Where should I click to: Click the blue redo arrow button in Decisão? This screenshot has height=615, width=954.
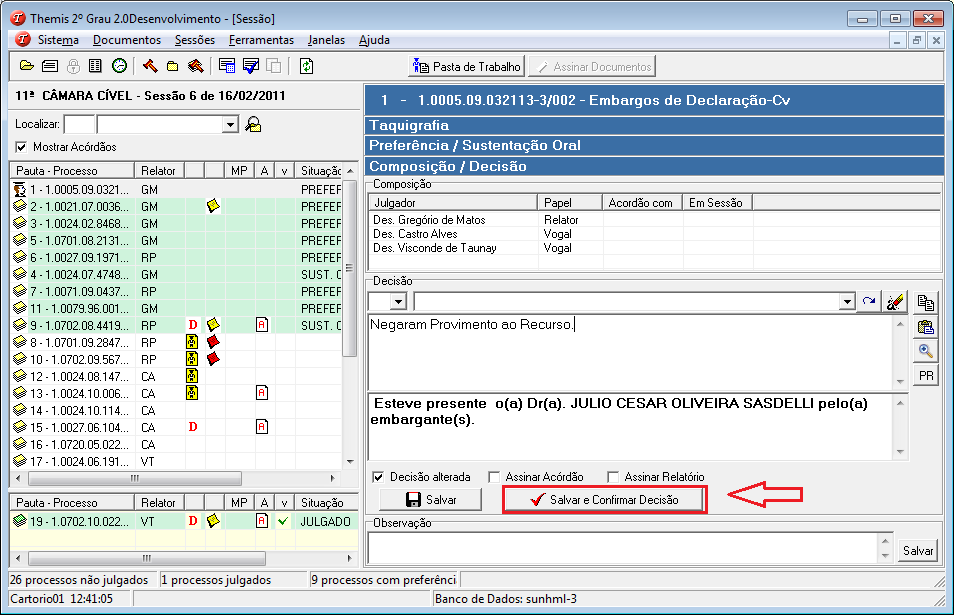coord(869,301)
